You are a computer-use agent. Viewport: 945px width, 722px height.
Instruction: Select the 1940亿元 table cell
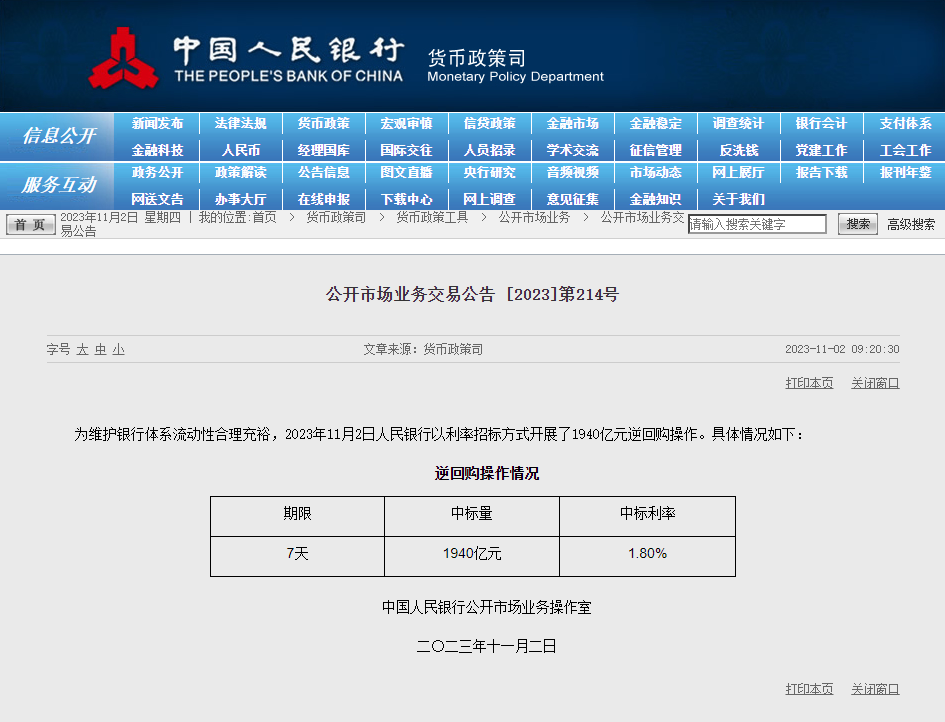click(472, 556)
